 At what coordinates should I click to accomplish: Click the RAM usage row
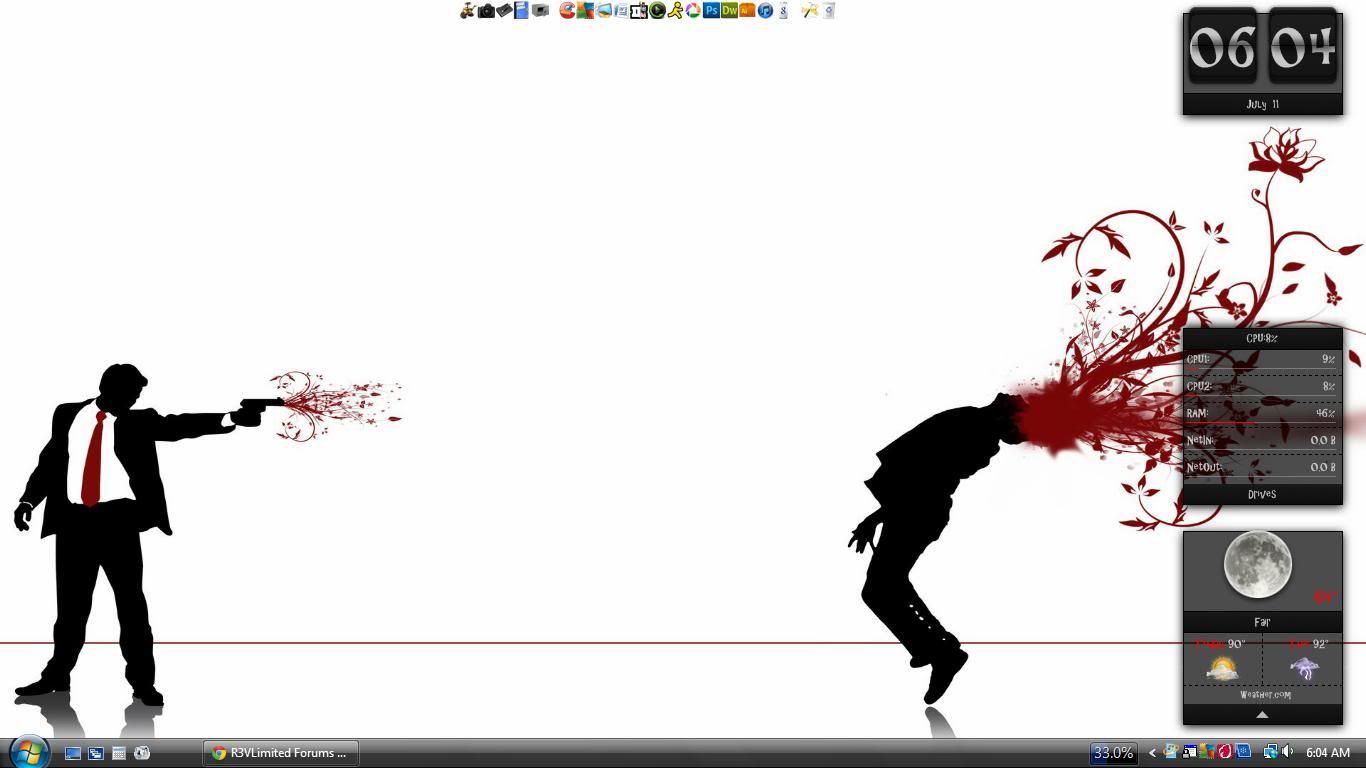tap(1262, 413)
